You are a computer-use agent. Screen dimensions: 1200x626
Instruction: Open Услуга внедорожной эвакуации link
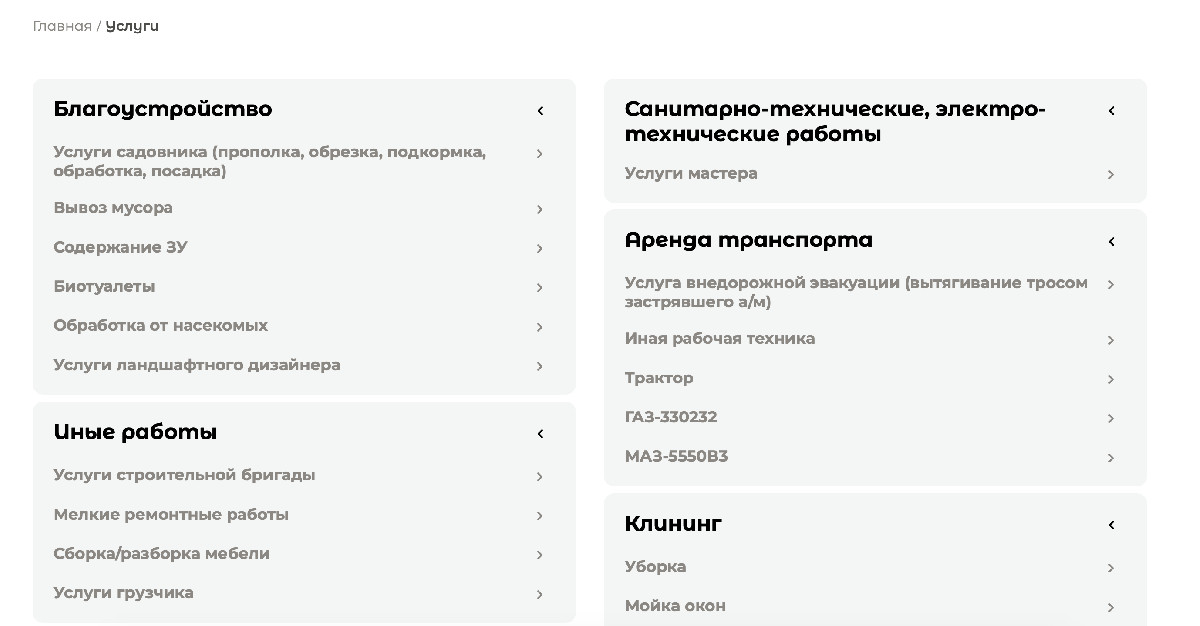coord(856,292)
